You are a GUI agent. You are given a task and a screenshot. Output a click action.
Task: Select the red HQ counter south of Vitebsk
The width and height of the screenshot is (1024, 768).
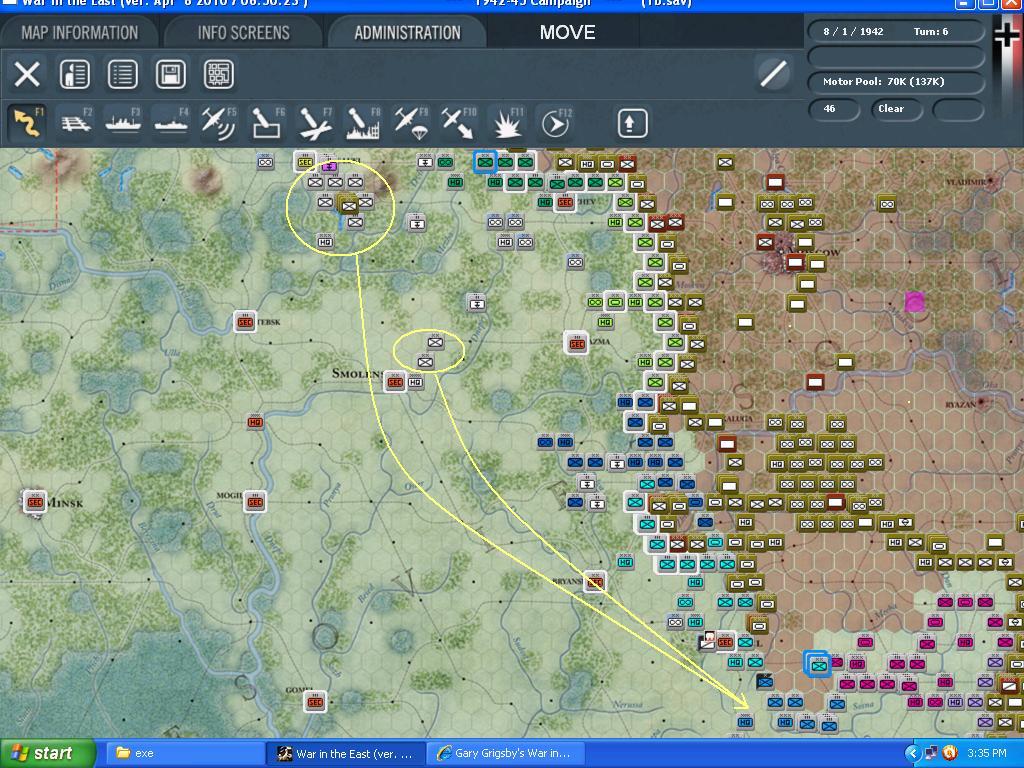pyautogui.click(x=255, y=423)
